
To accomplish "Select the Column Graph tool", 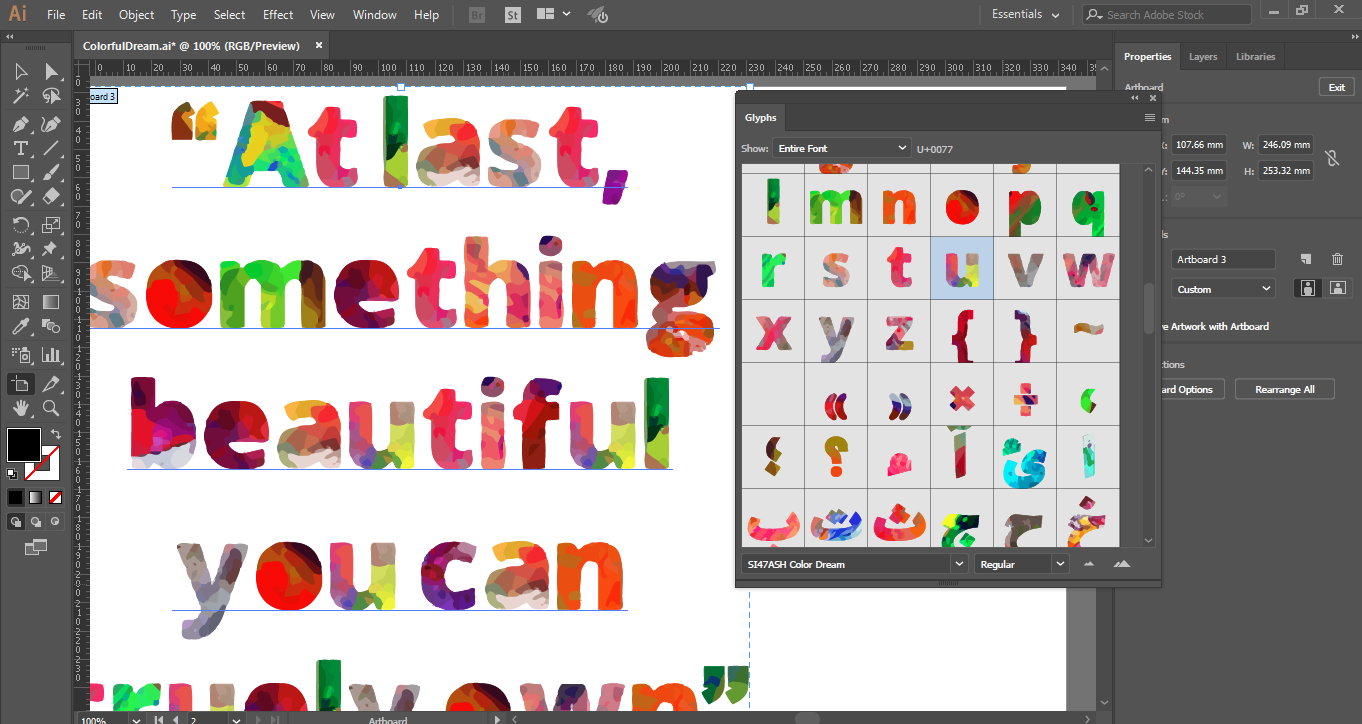I will tap(51, 355).
